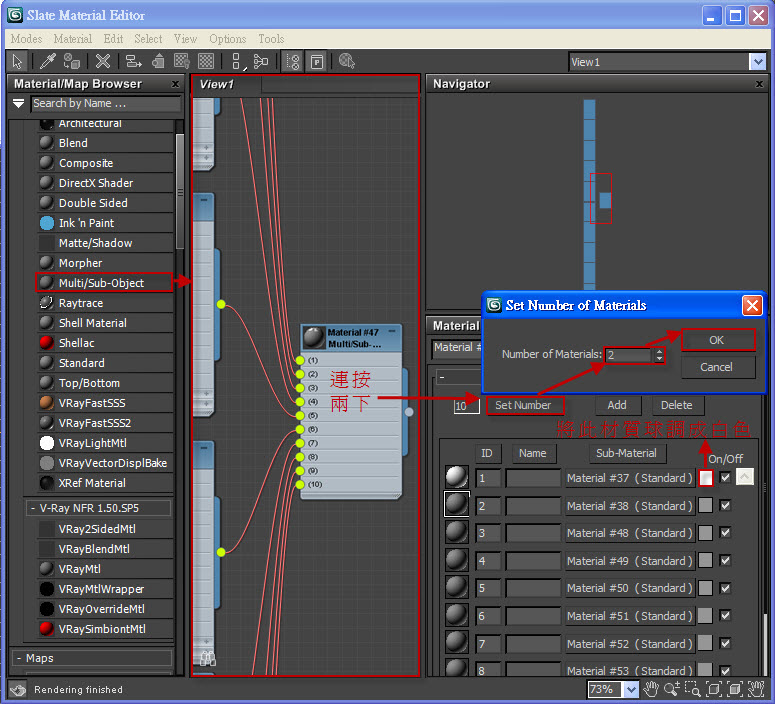Image resolution: width=775 pixels, height=704 pixels.
Task: Toggle On/Off checkbox for Material #50
Action: (726, 588)
